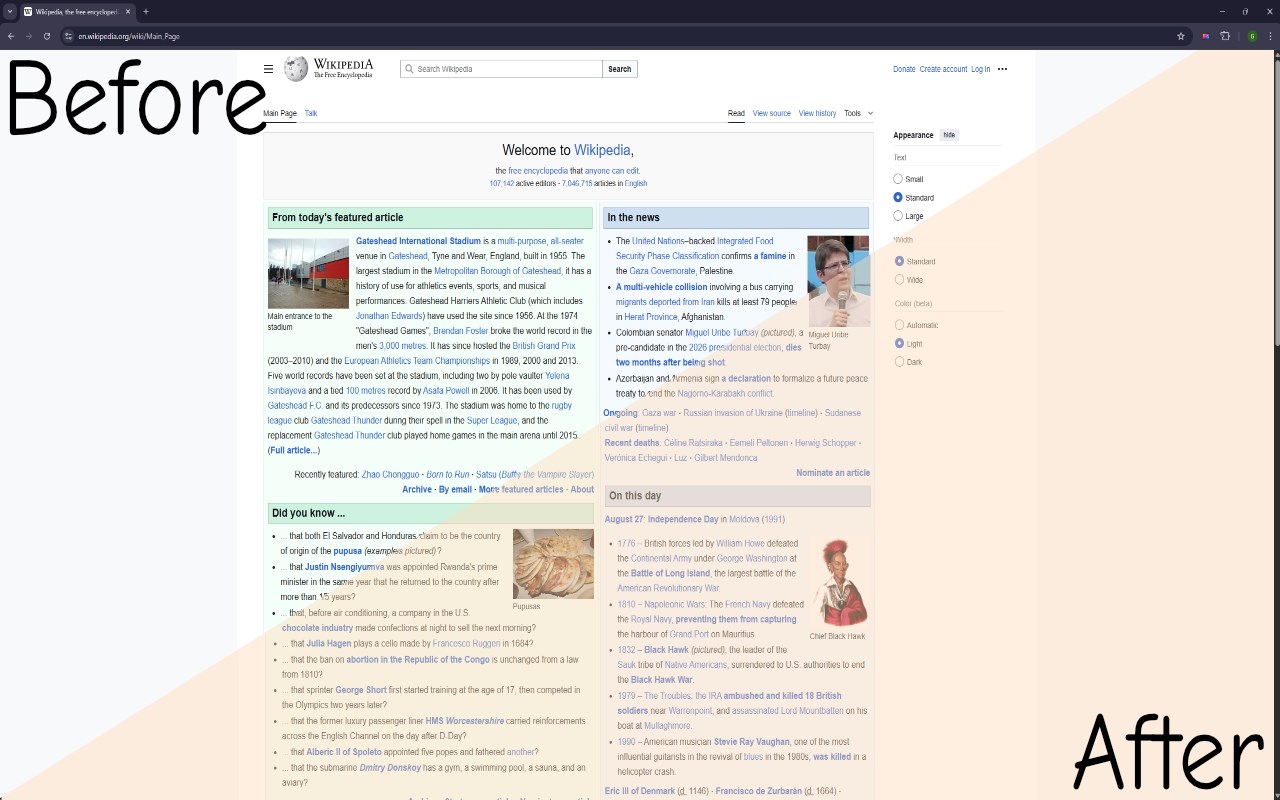Select Wide width option
Viewport: 1280px width, 800px height.
pos(899,279)
